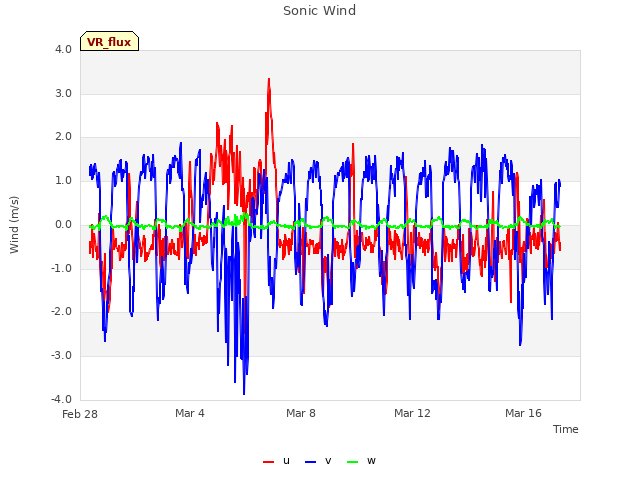Click the Feb 28 date tick label
This screenshot has width=640, height=480.
pos(80,414)
